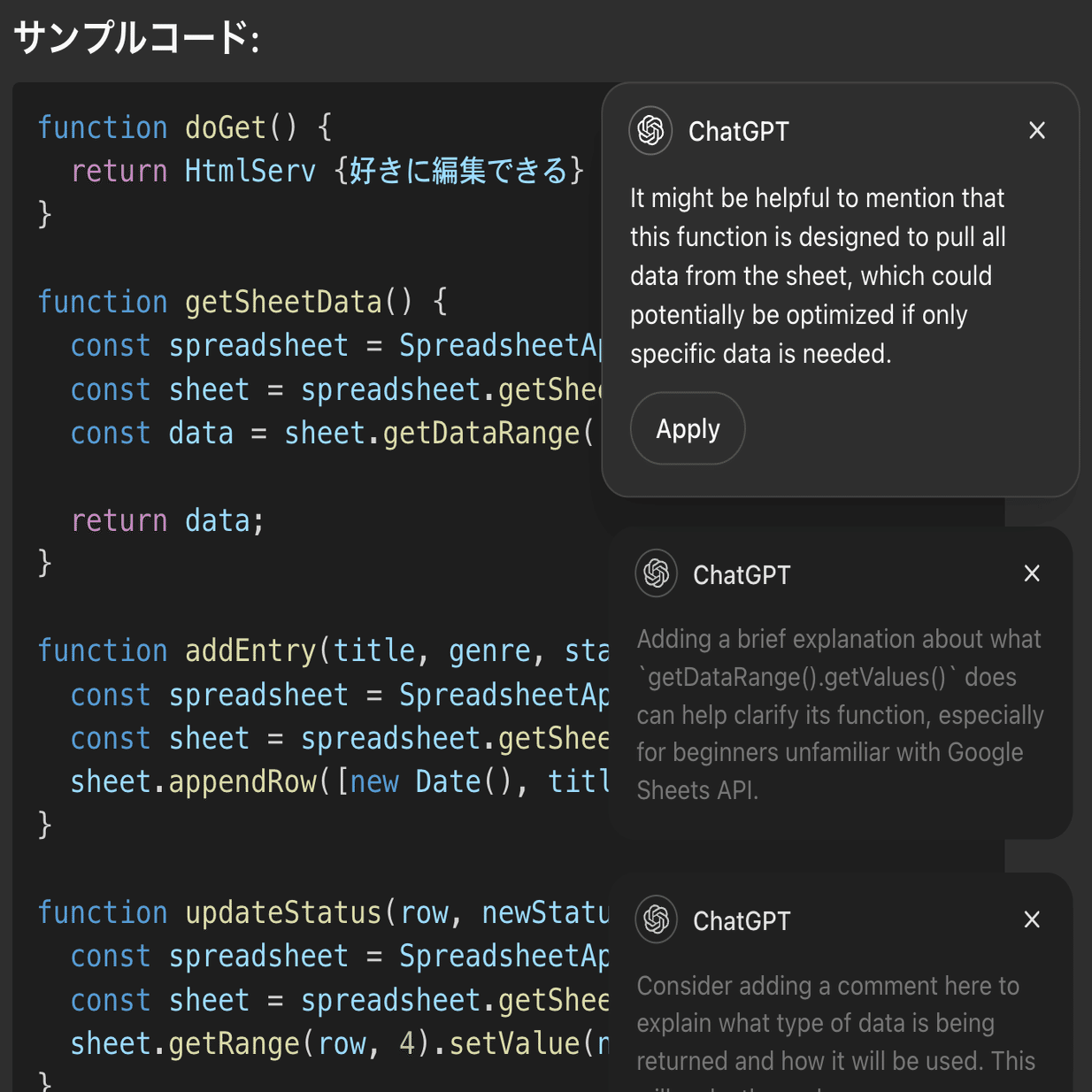Close the "Consider adding a comment here" suggestion

[x=1032, y=919]
